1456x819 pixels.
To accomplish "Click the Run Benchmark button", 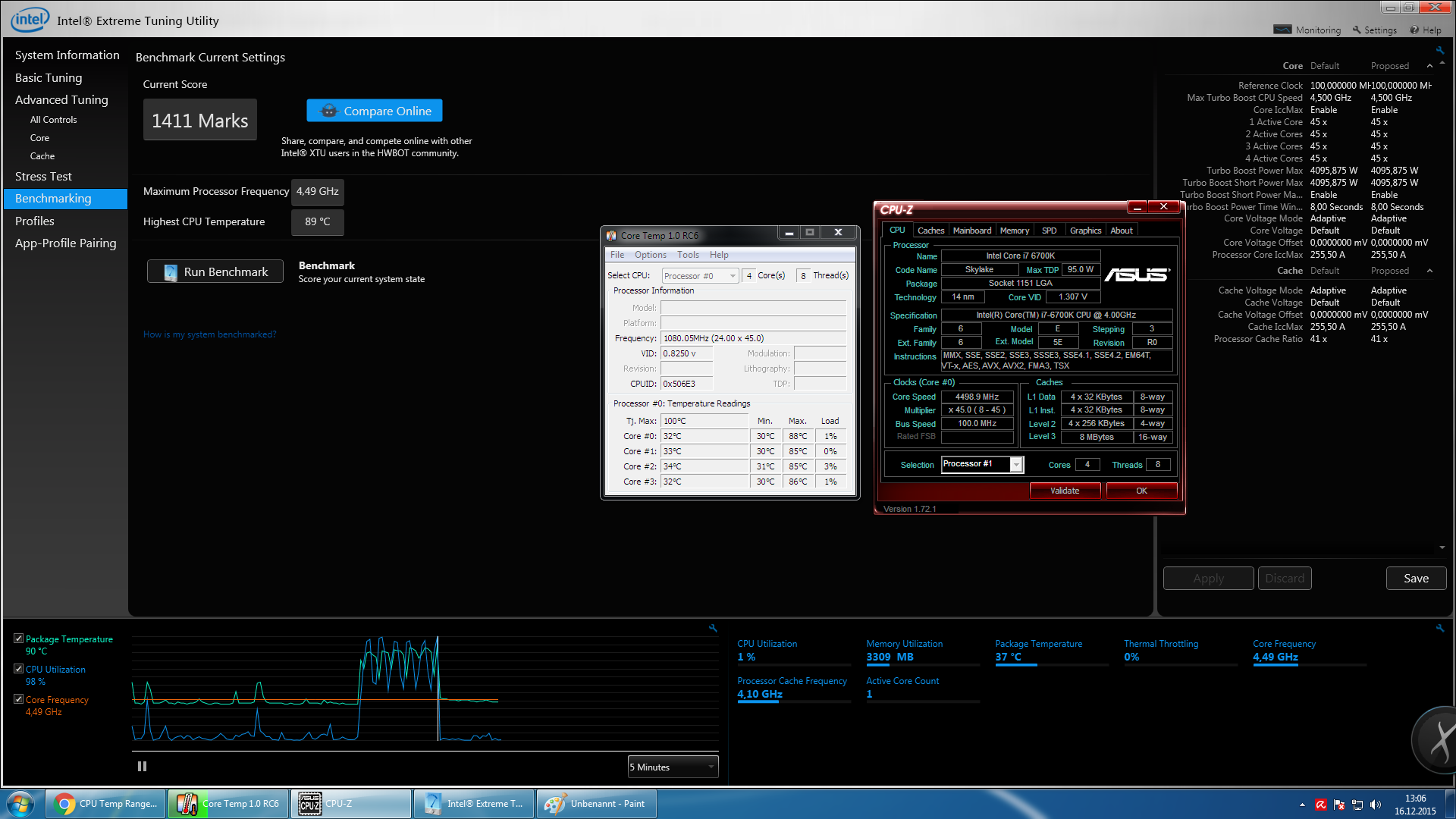I will click(215, 271).
